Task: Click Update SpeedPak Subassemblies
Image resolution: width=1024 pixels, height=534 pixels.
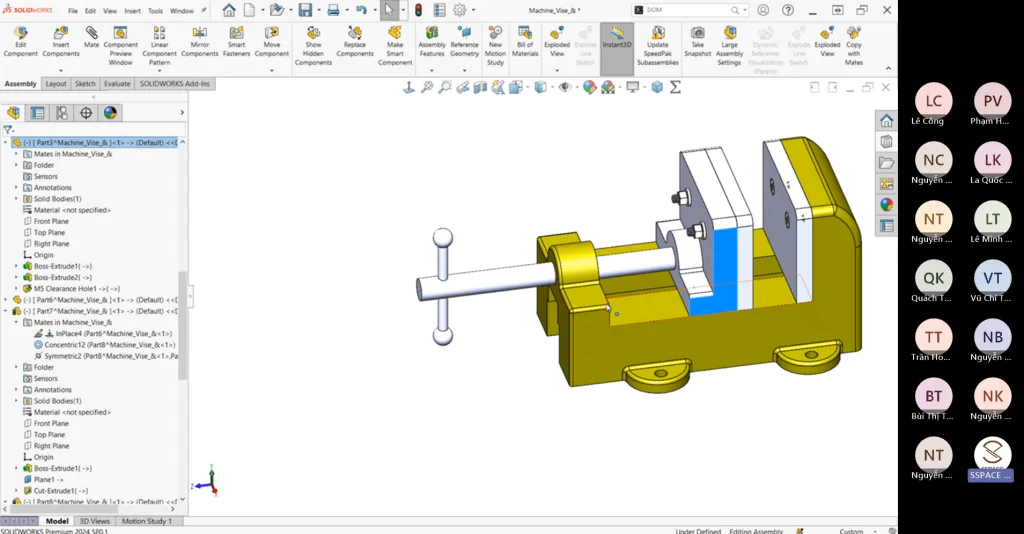Action: click(658, 46)
